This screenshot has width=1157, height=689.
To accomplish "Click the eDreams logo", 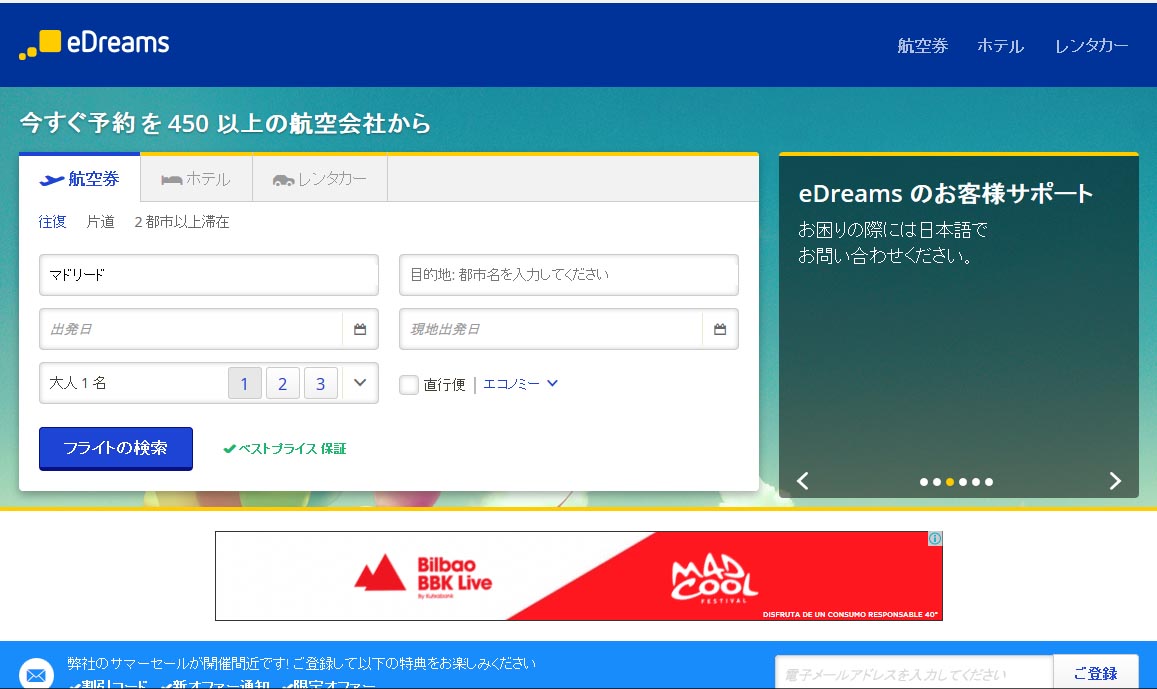I will click(94, 44).
